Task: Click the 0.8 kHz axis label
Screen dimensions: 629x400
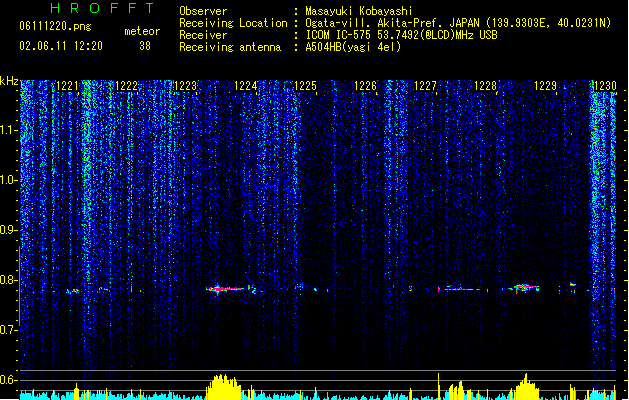Action: pos(9,280)
